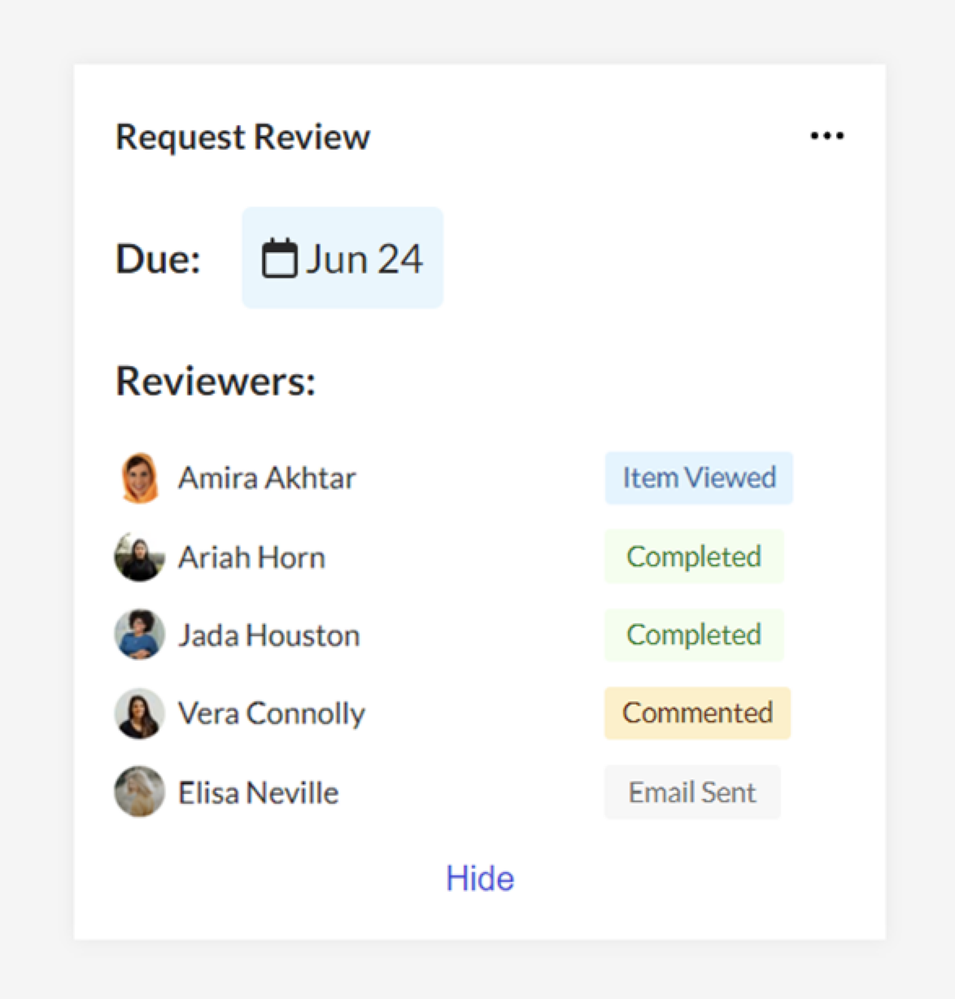Hide the reviewers list
The image size is (955, 999).
(x=480, y=879)
